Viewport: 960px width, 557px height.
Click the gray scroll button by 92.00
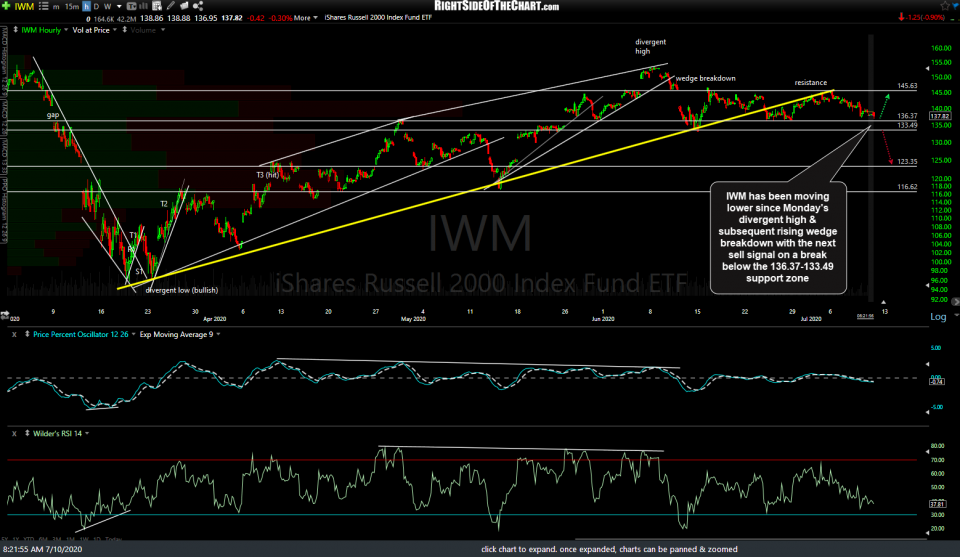point(956,301)
